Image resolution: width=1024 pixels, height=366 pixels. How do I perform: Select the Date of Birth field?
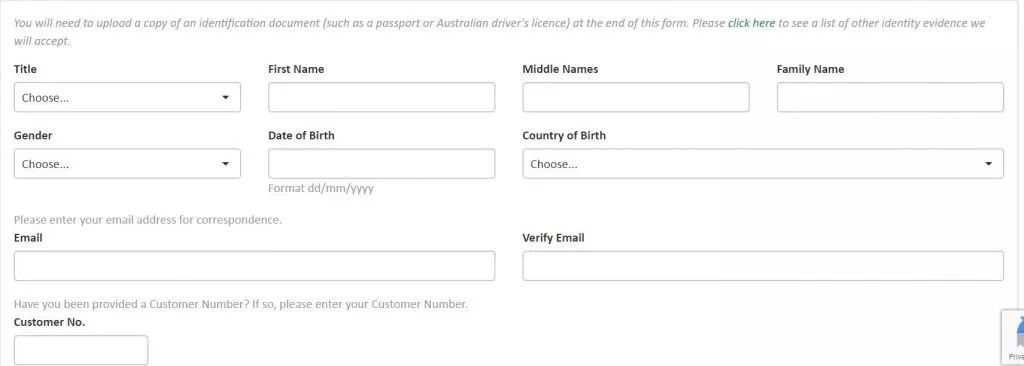point(381,164)
